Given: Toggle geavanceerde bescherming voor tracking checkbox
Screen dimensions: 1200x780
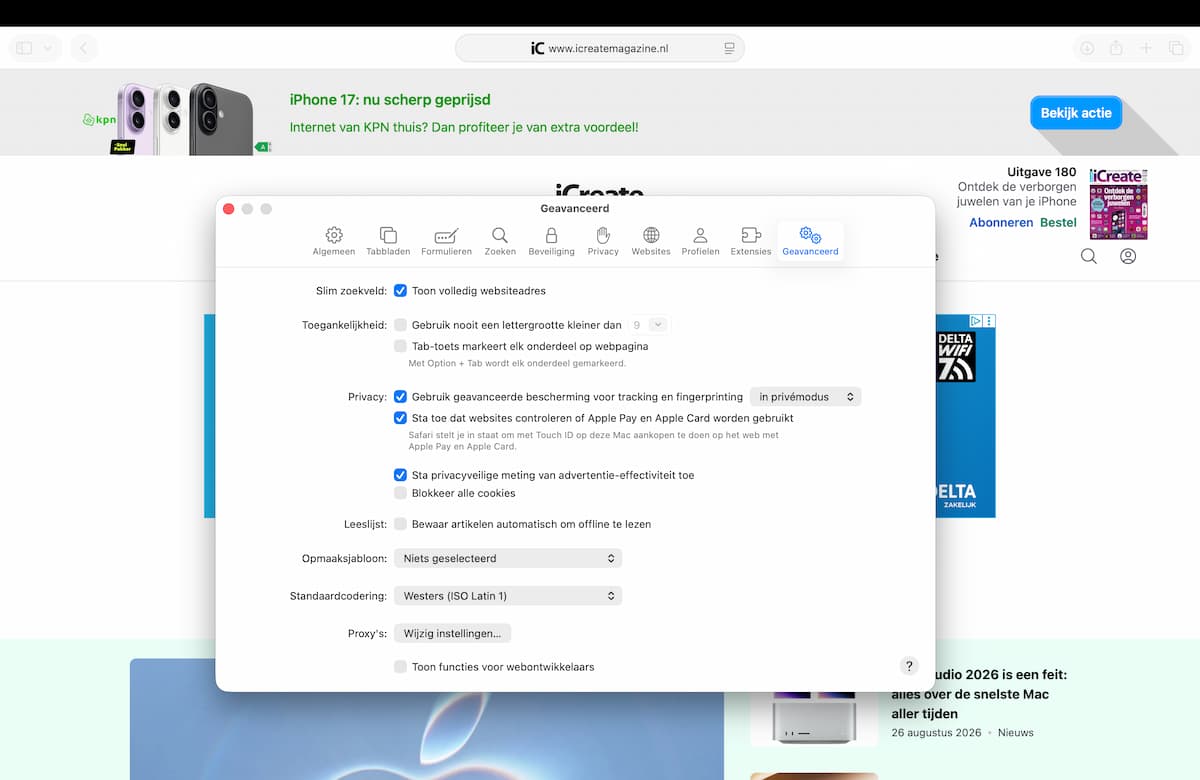Looking at the screenshot, I should 400,397.
